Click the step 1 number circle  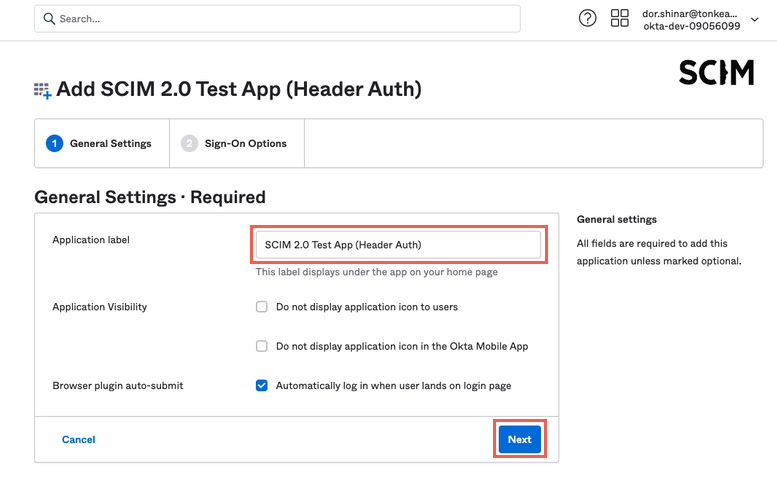click(x=54, y=144)
